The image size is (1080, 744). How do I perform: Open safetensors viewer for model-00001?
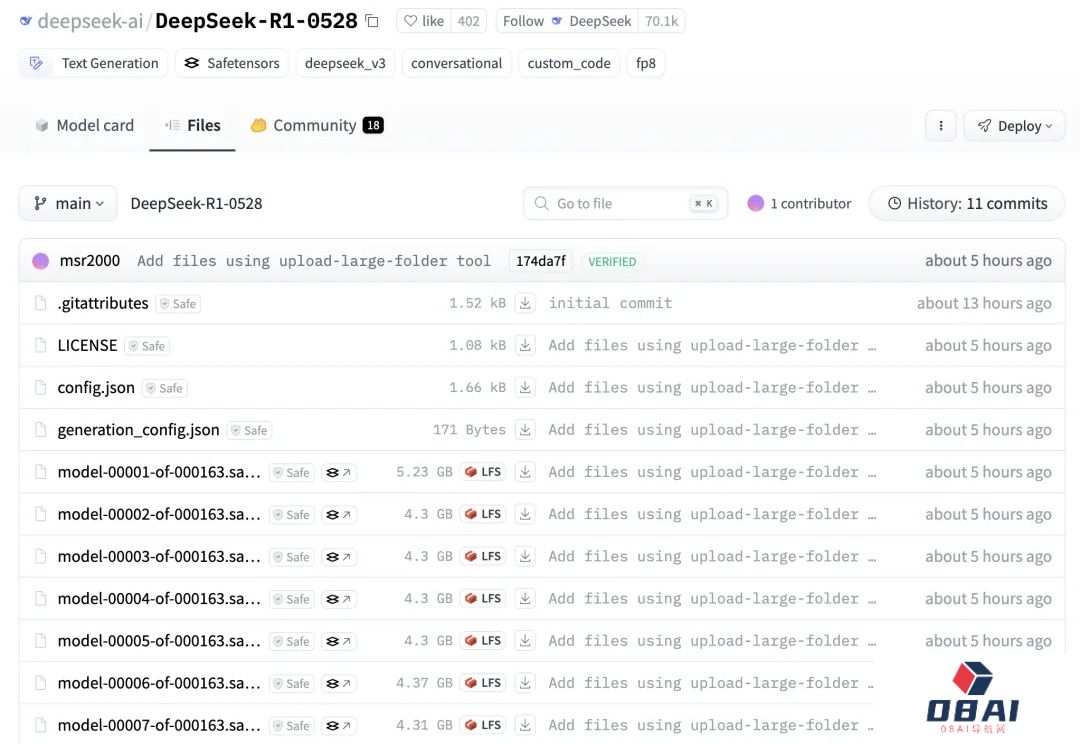coord(339,473)
